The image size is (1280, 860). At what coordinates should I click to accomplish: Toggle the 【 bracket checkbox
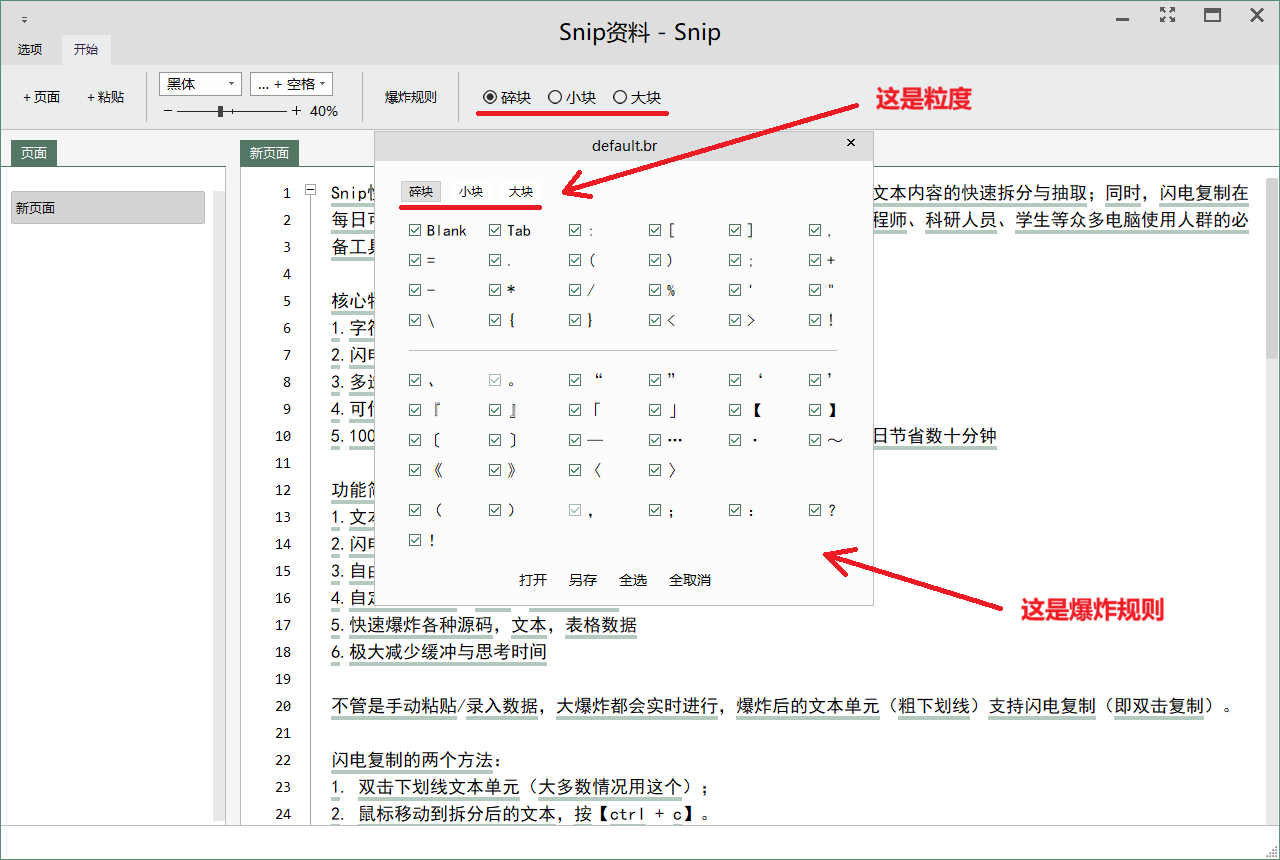[735, 410]
